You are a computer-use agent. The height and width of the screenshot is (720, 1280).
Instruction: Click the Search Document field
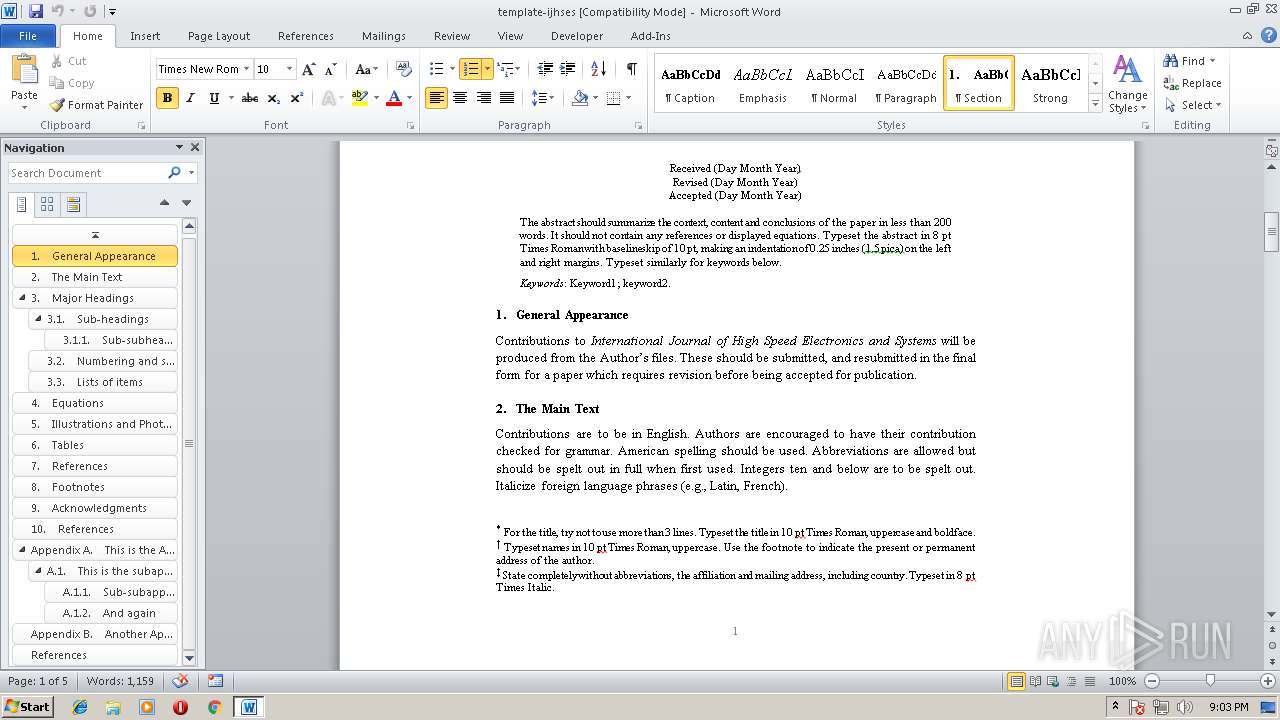pyautogui.click(x=88, y=173)
